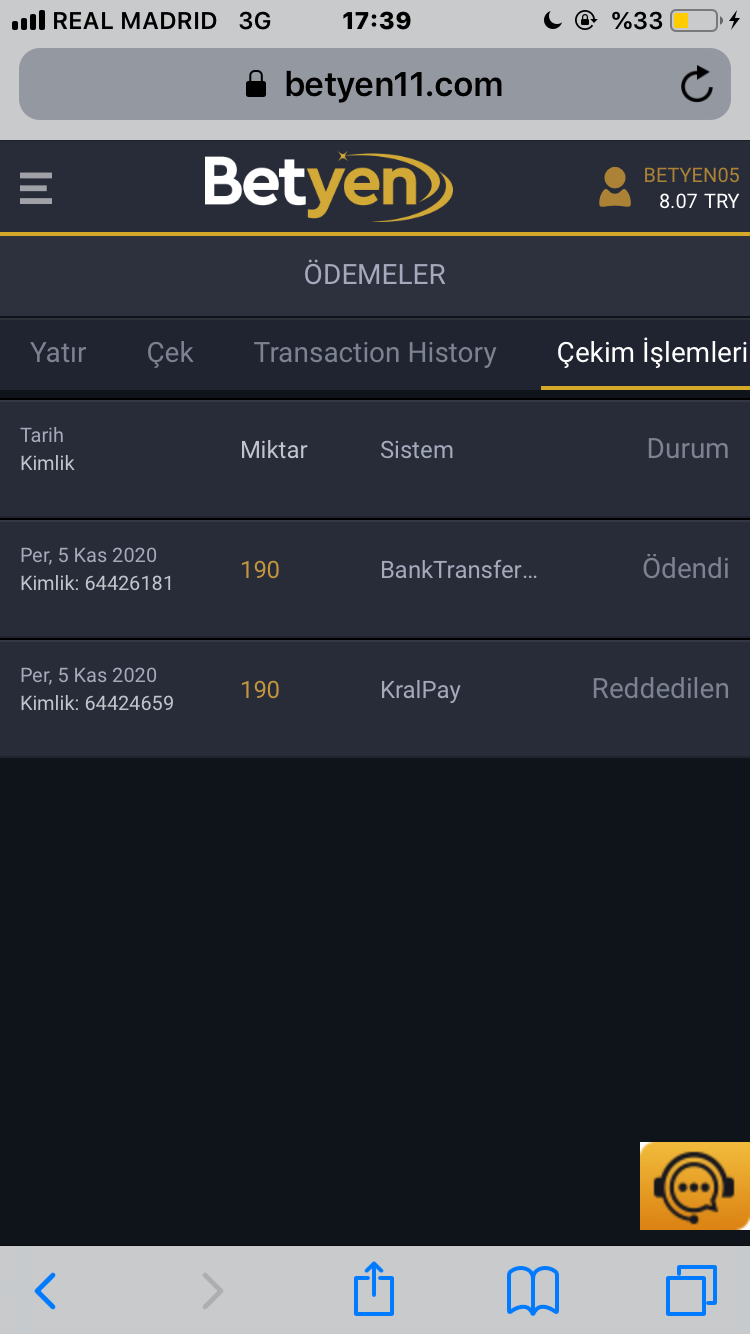The width and height of the screenshot is (750, 1334).
Task: Open the user profile icon
Action: [614, 187]
